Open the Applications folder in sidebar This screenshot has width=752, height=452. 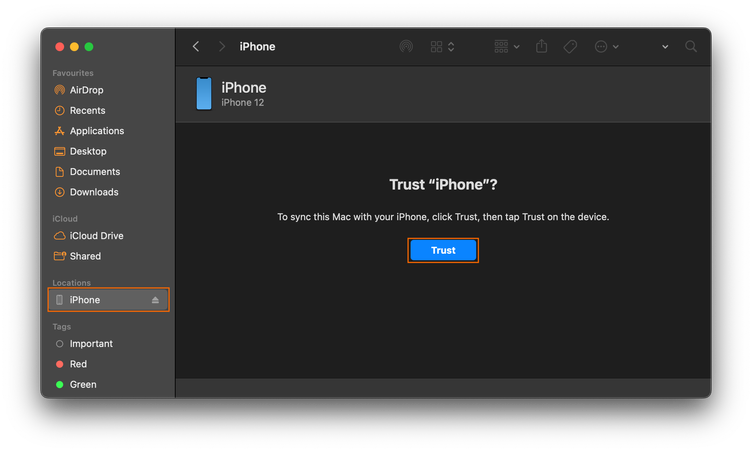point(96,131)
